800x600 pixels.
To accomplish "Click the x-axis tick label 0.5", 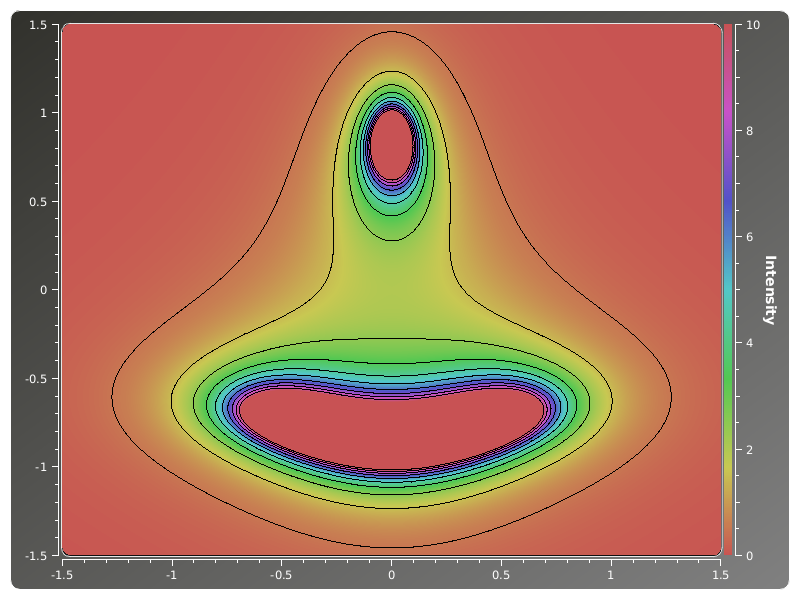I will point(501,575).
